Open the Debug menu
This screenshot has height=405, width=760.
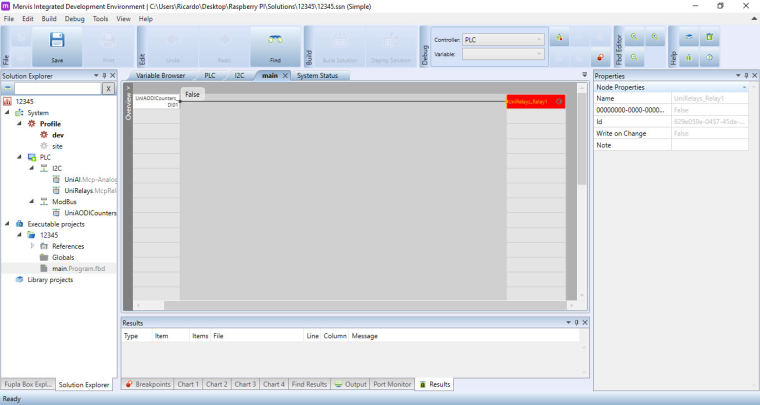(75, 18)
